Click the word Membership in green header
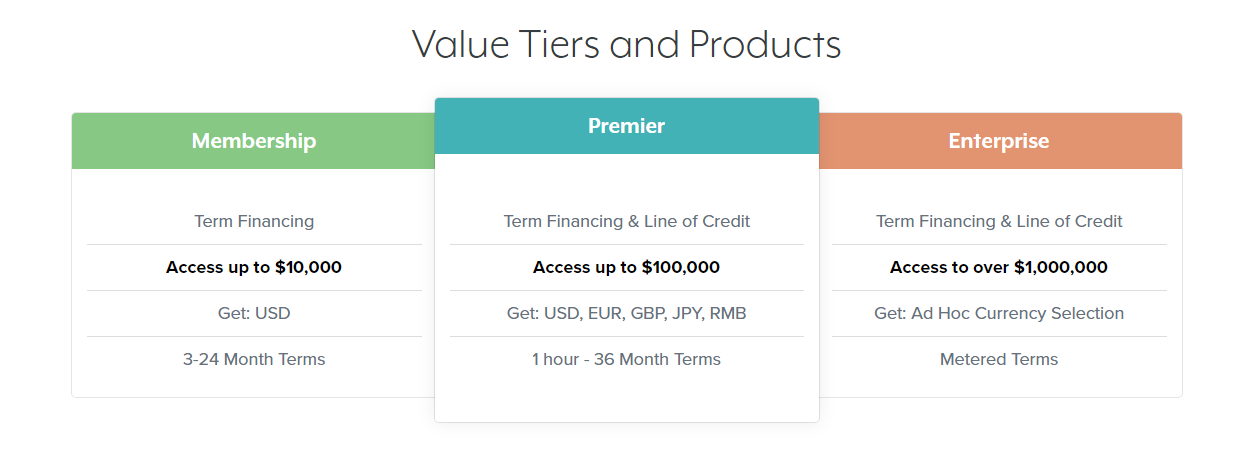Viewport: 1248px width, 453px height. click(x=254, y=141)
